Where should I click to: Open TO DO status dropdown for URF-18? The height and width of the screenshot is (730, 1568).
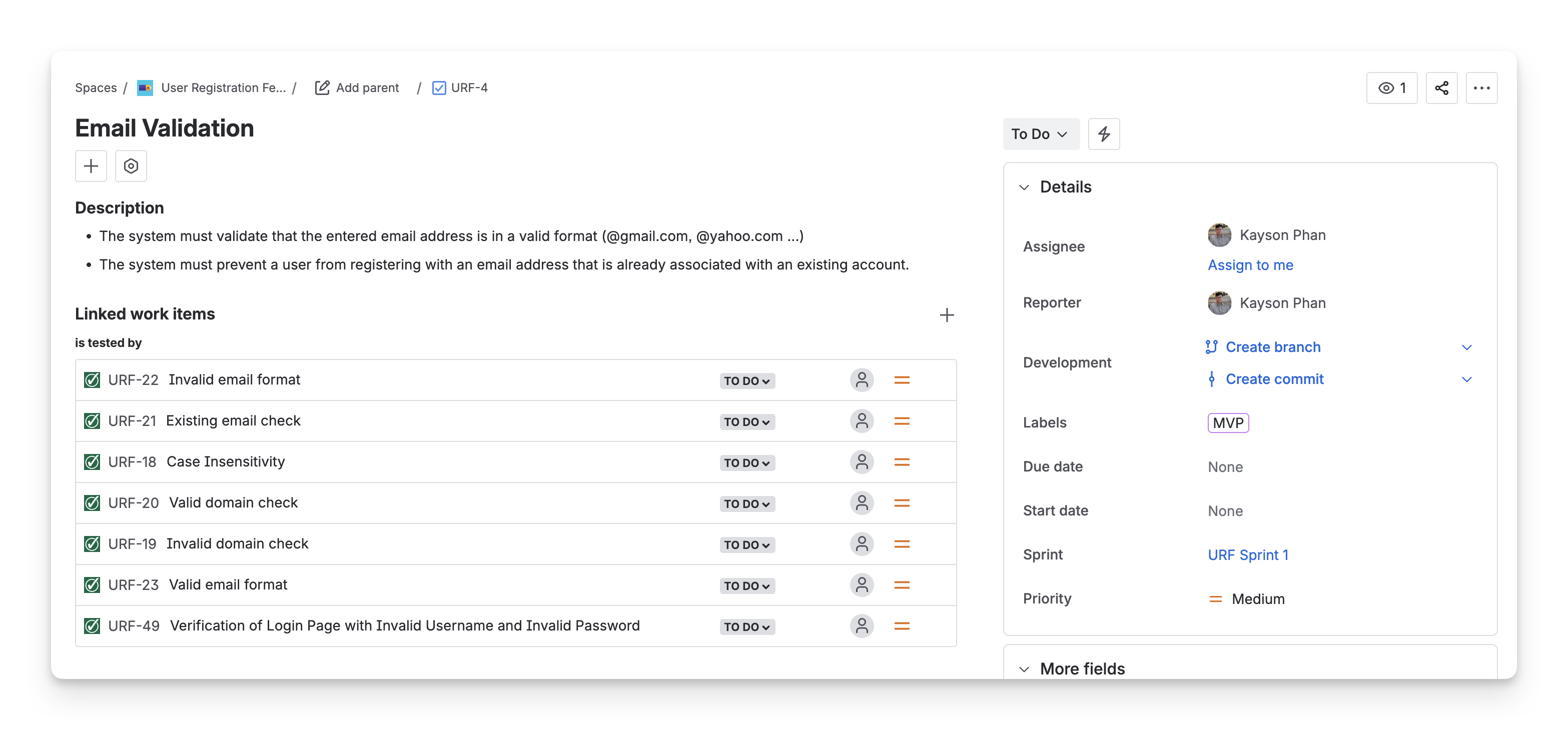click(746, 463)
